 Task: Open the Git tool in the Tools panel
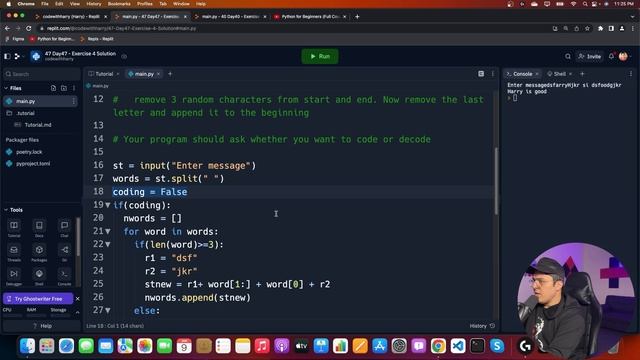click(64, 252)
